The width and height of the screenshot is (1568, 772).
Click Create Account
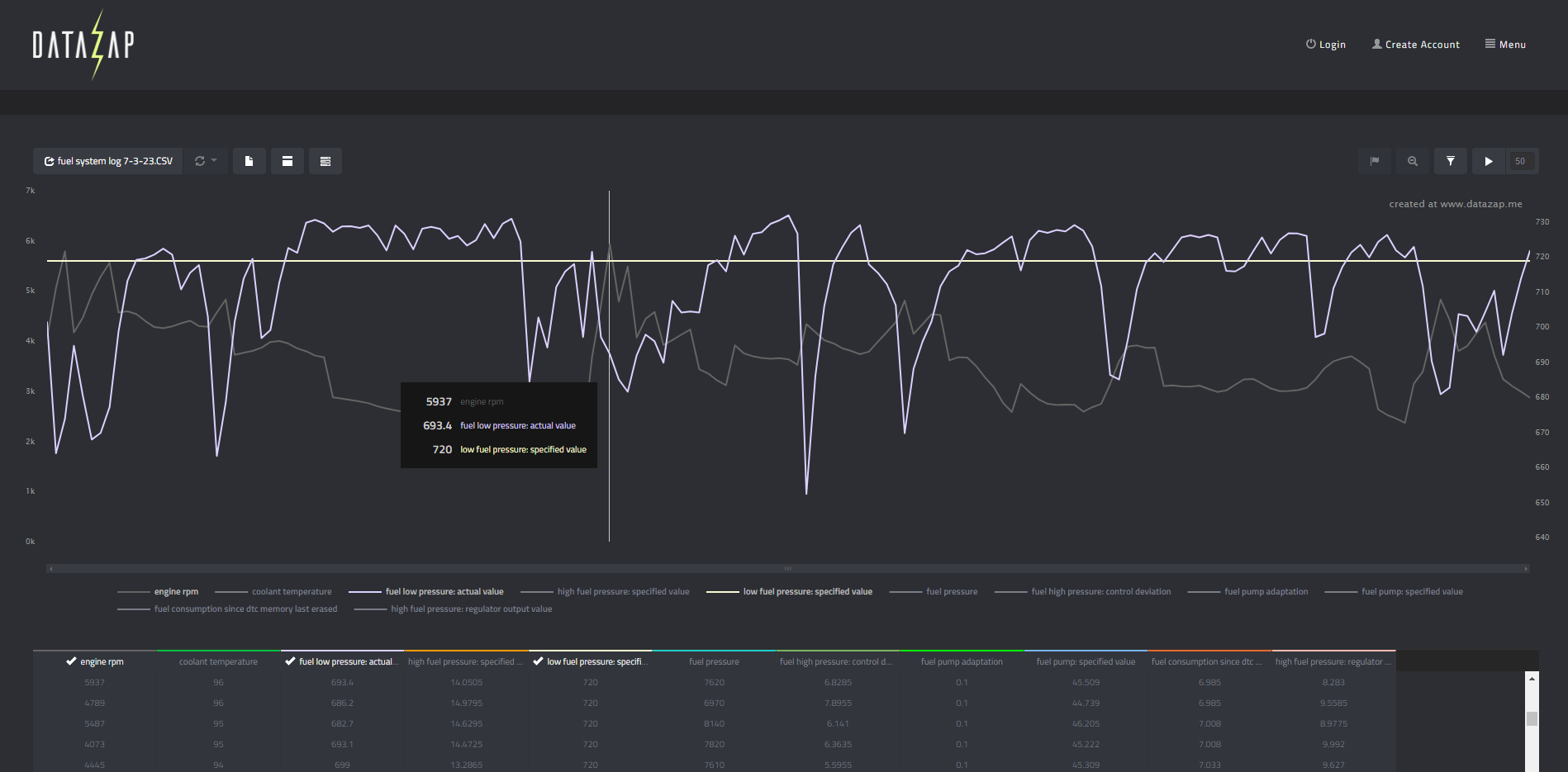tap(1415, 45)
